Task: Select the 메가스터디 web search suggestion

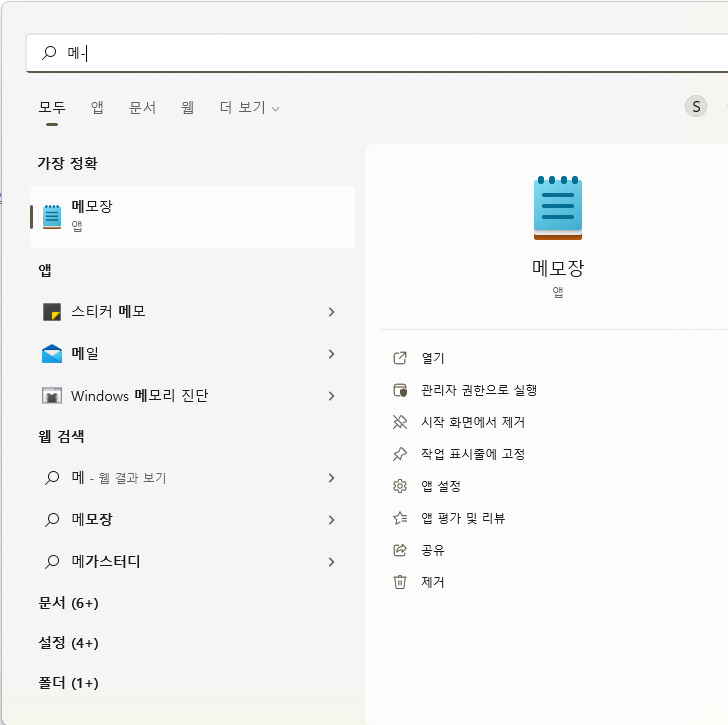Action: 193,562
